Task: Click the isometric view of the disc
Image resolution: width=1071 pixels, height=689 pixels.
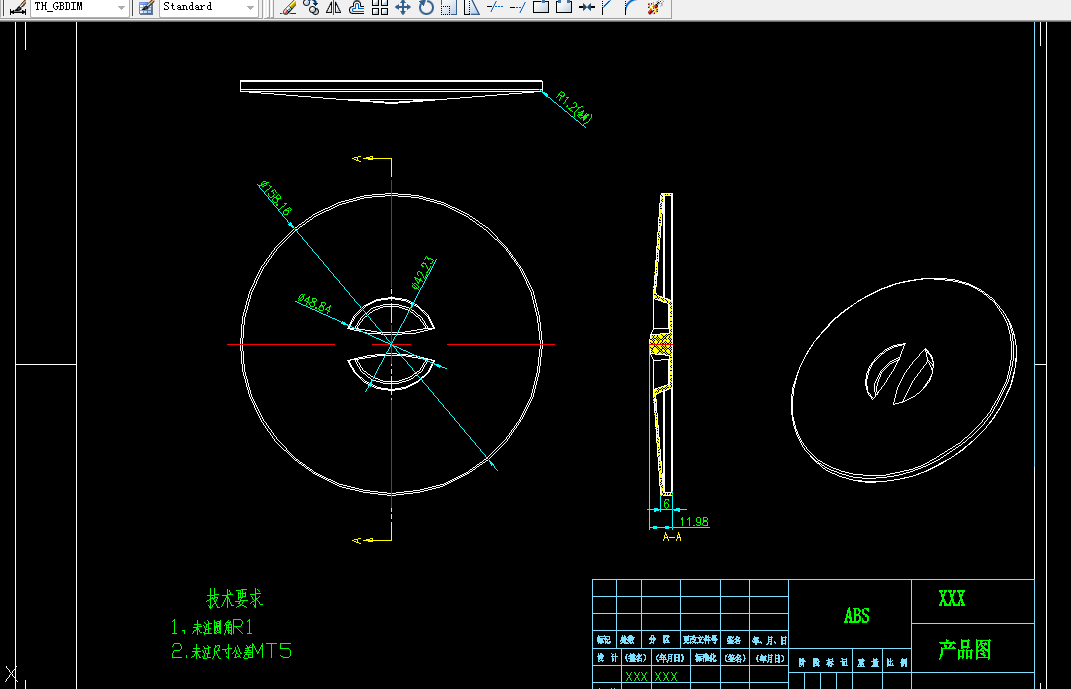Action: point(904,380)
